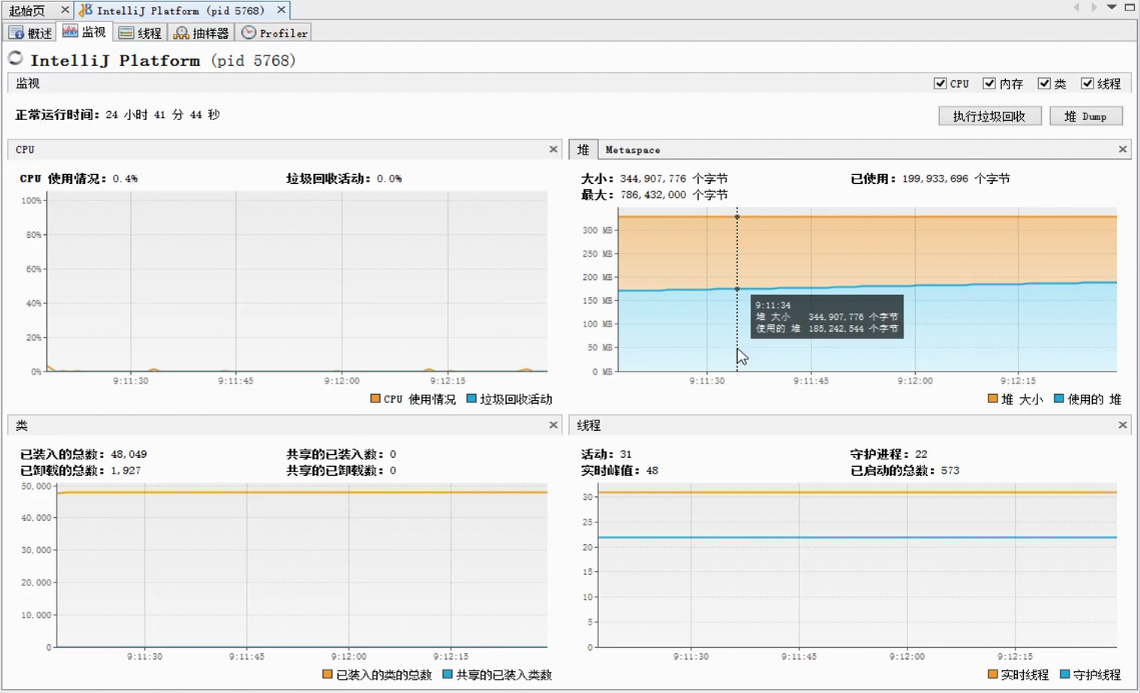
Task: Click the maximize window icon at top right
Action: coord(1130,7)
